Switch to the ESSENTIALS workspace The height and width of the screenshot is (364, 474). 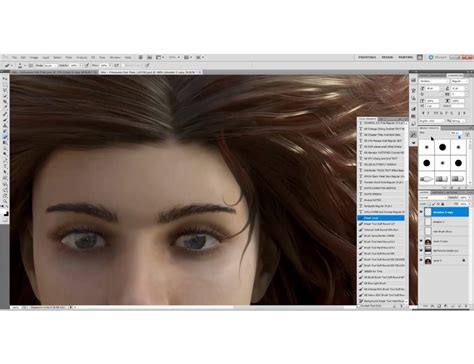(367, 57)
